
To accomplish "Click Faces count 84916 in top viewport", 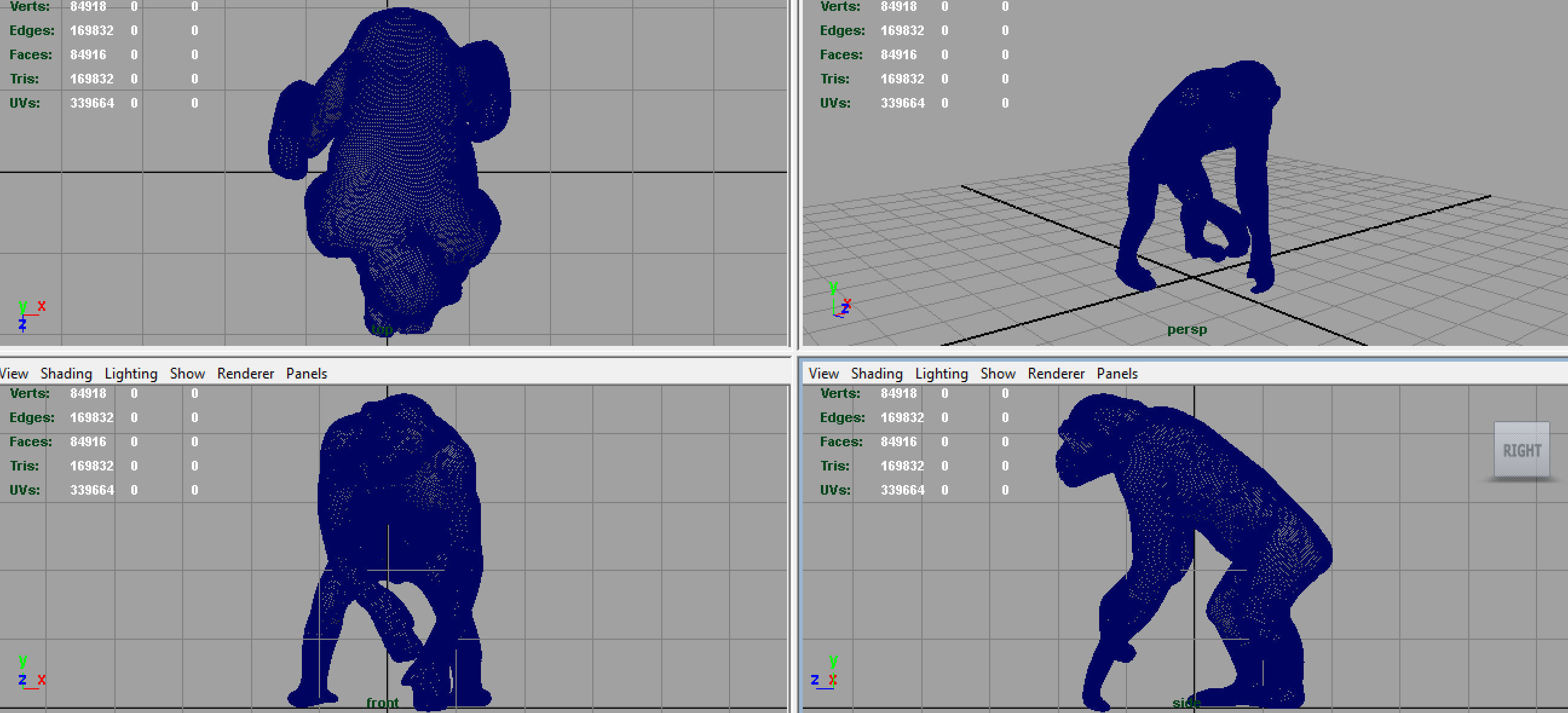I will 88,55.
